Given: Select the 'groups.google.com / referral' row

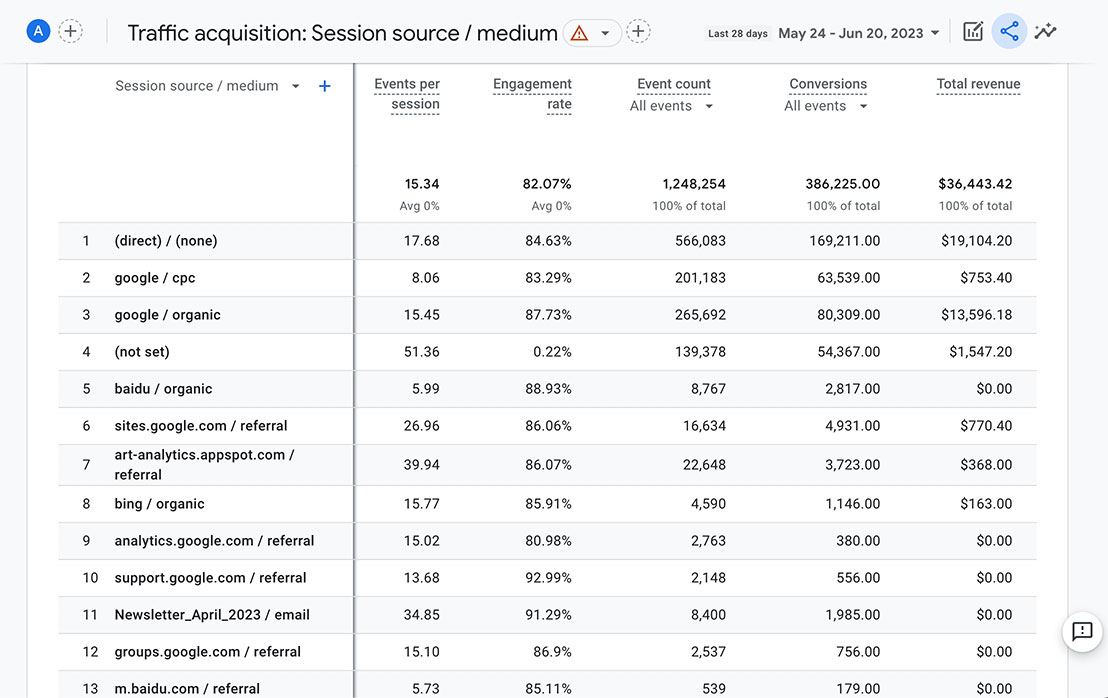Looking at the screenshot, I should (x=547, y=652).
